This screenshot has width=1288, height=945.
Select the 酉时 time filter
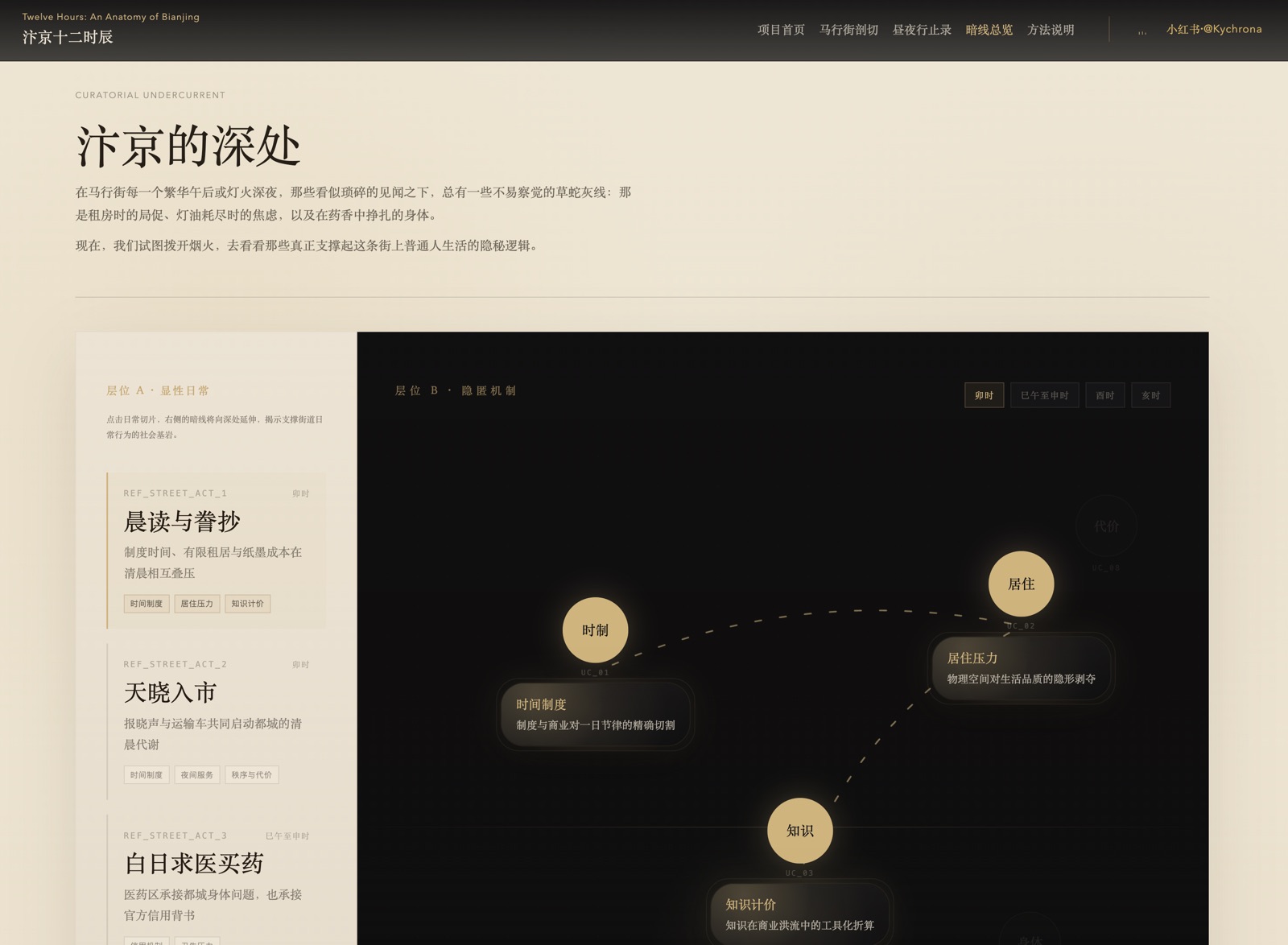click(1104, 395)
